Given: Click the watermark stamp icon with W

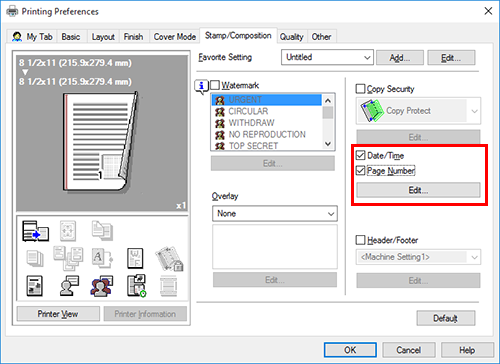Looking at the screenshot, I should 135,258.
